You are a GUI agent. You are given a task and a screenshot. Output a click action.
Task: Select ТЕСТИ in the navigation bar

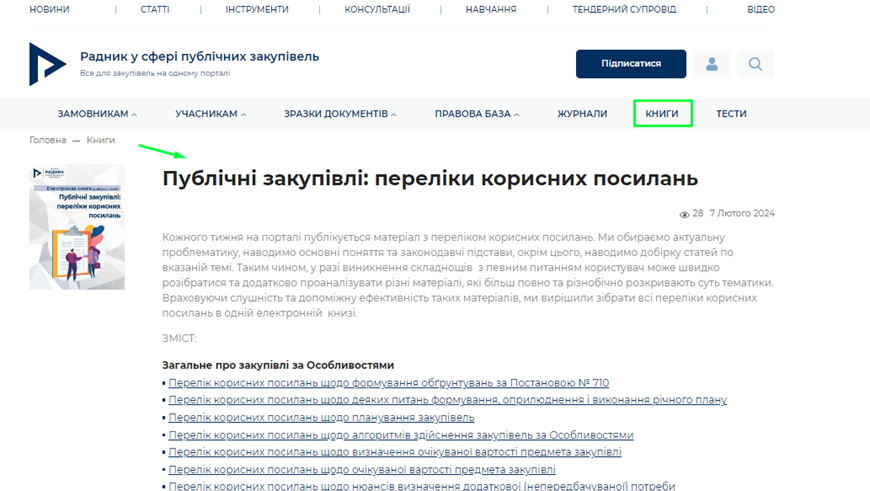click(x=731, y=114)
